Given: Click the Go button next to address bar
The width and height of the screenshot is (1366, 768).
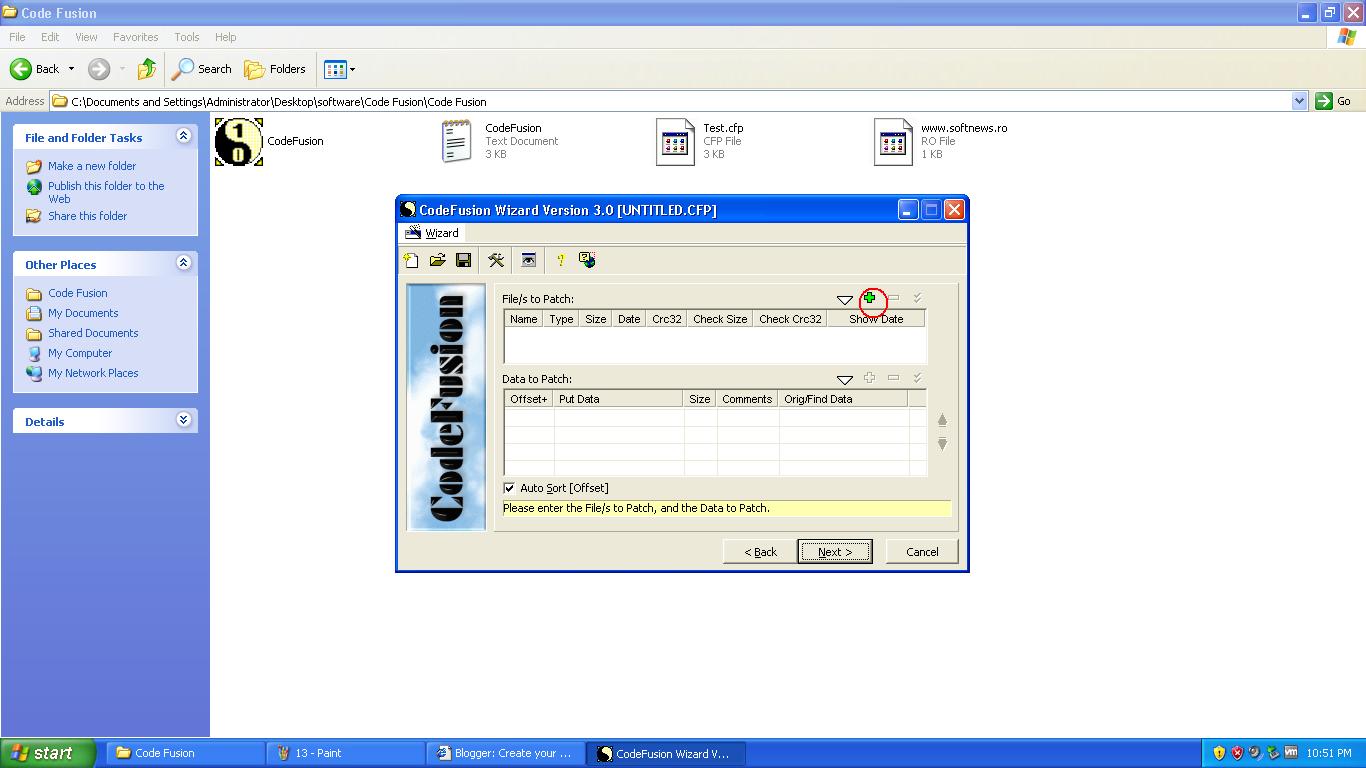Looking at the screenshot, I should (x=1334, y=101).
